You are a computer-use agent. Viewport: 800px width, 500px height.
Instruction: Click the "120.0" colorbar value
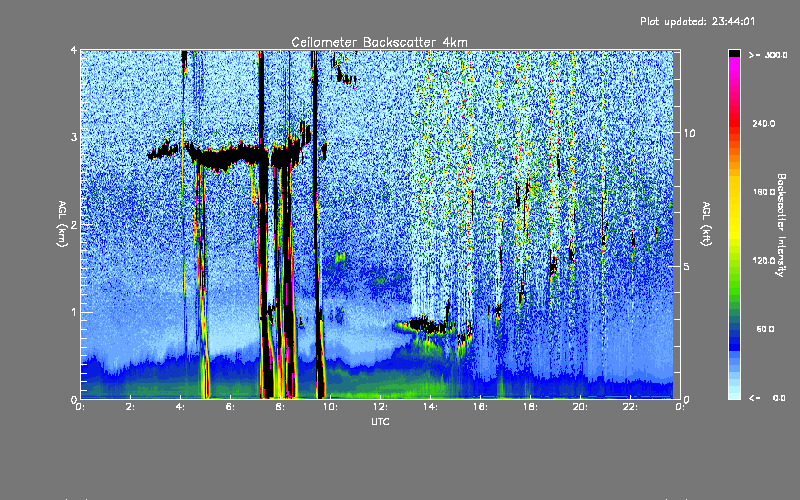click(764, 260)
